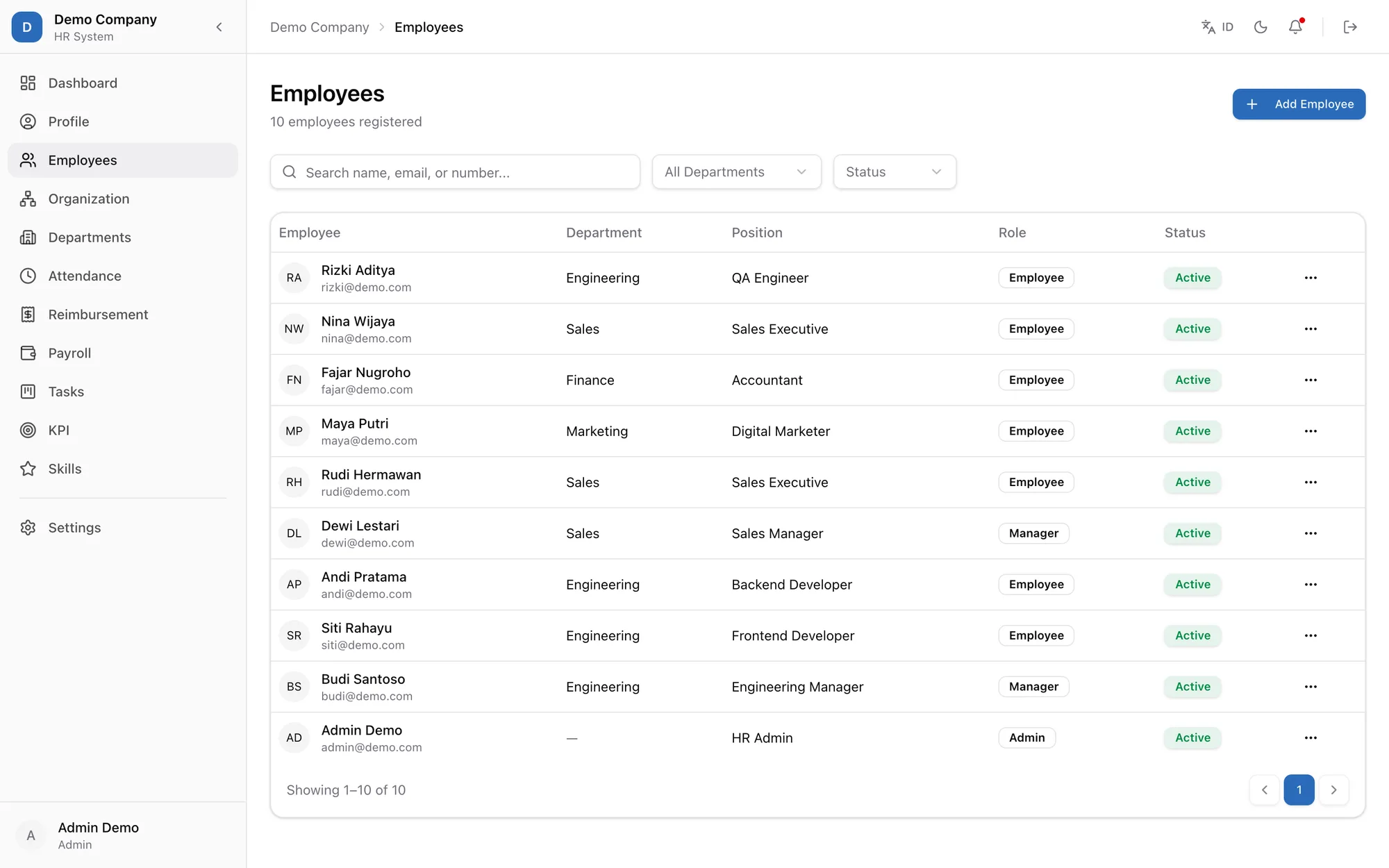Click the Payroll wallet icon
This screenshot has width=1389, height=868.
tap(28, 353)
